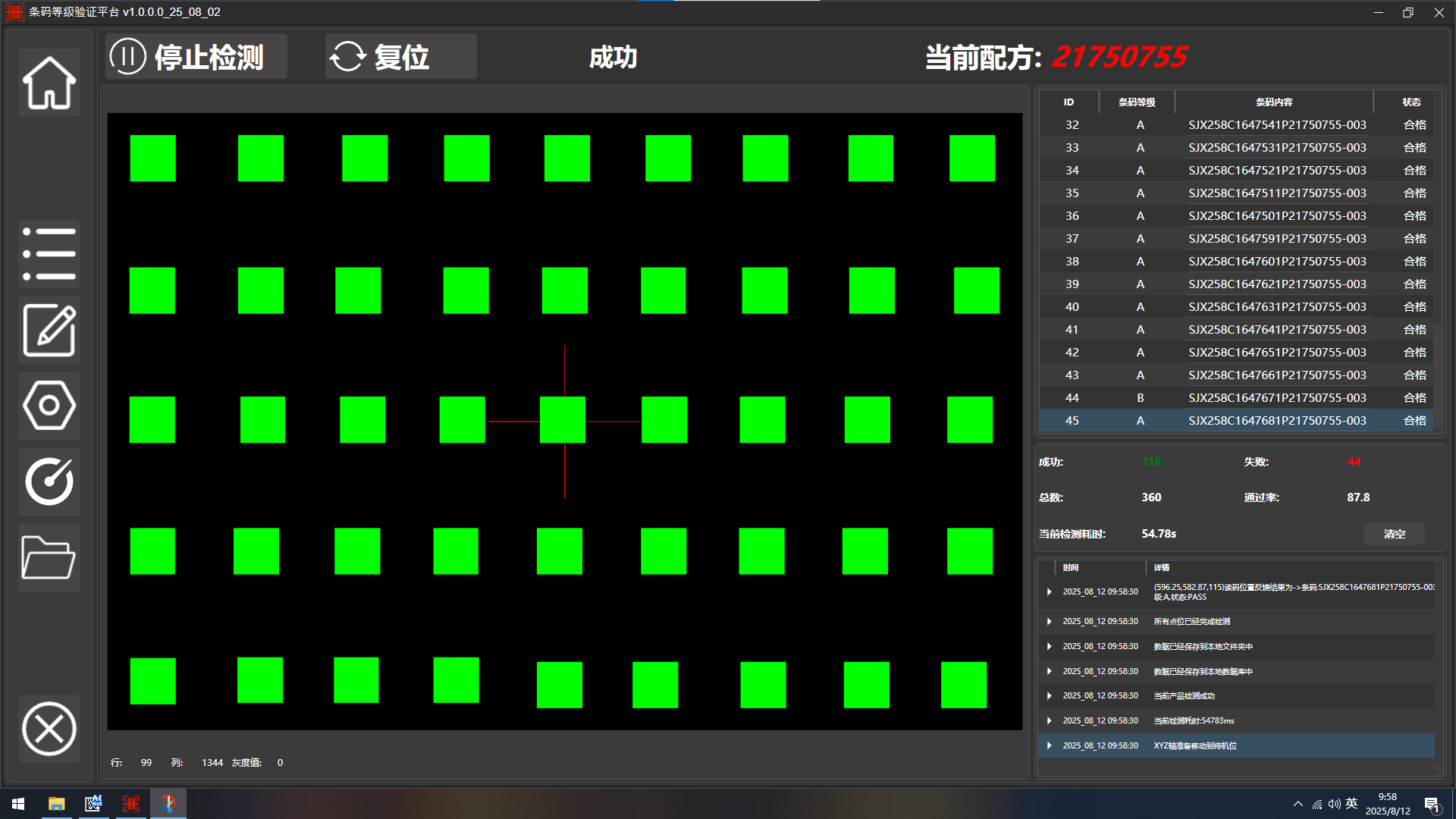Open the settings (hexagon) sidebar icon
This screenshot has height=819, width=1456.
[x=49, y=406]
